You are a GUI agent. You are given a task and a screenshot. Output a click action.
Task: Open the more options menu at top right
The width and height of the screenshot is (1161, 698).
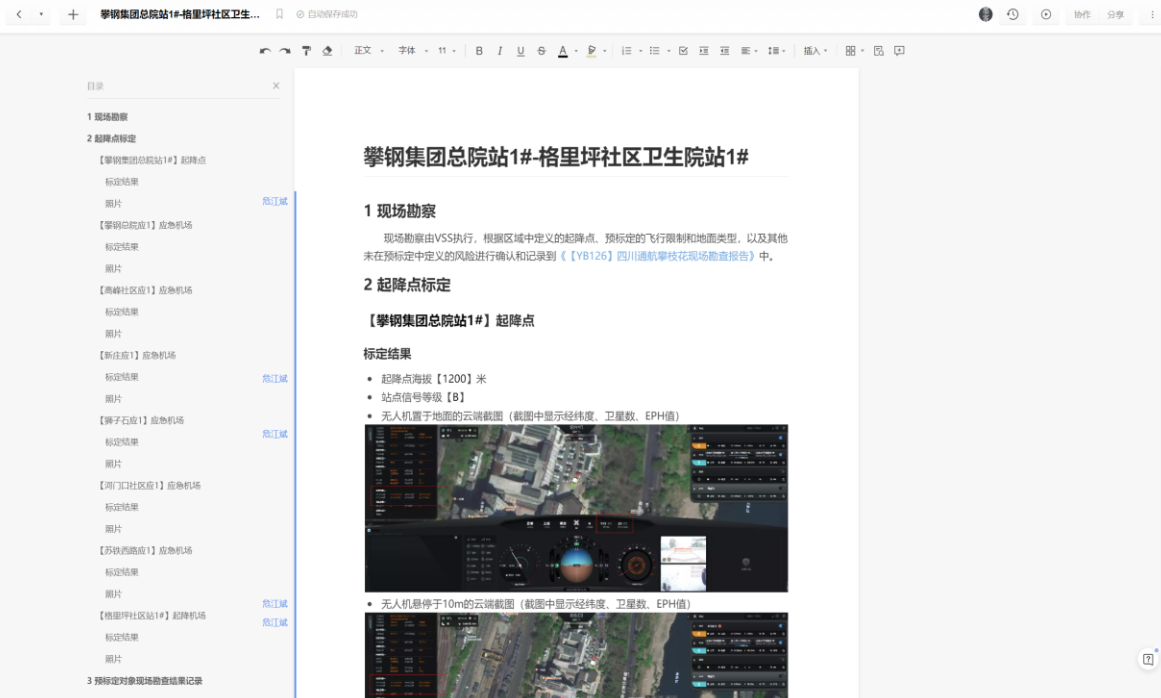click(1150, 14)
